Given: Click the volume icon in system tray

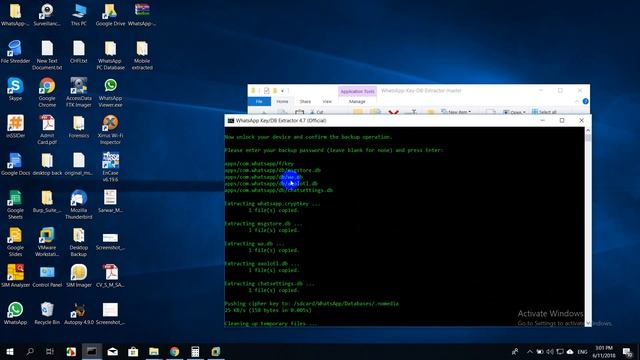Looking at the screenshot, I should [x=550, y=351].
